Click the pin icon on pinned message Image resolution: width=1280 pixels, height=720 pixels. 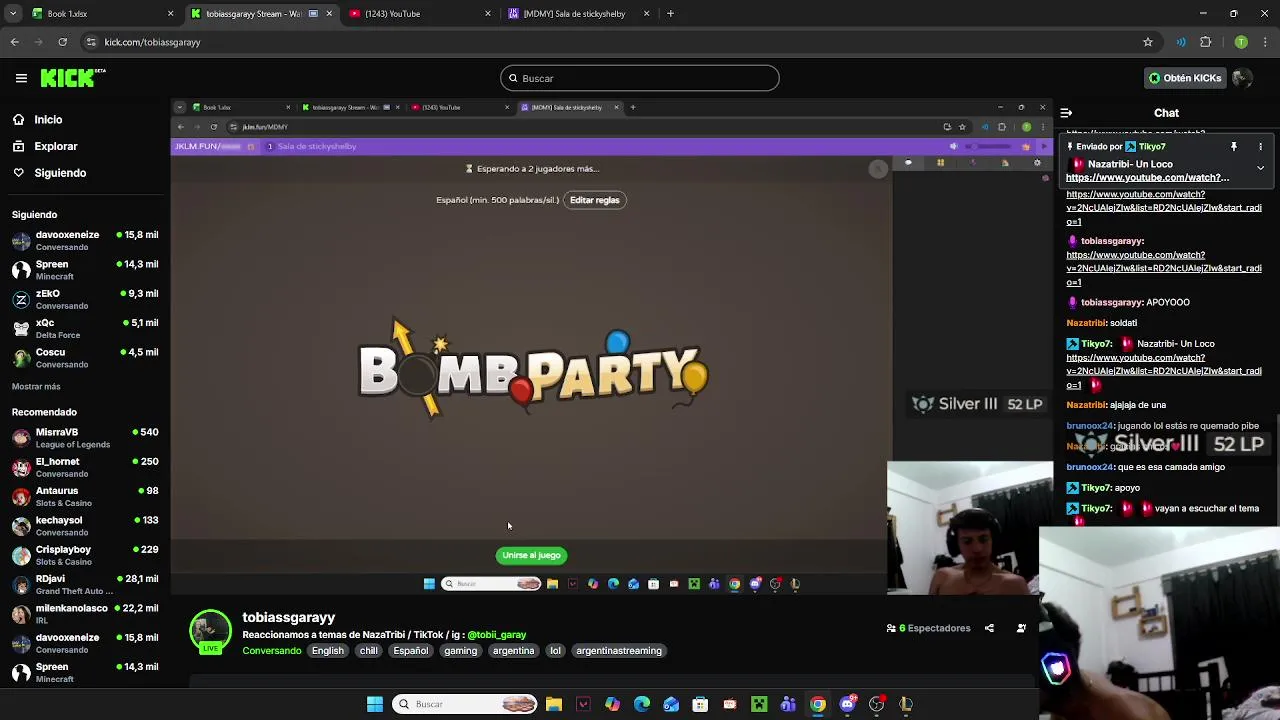pyautogui.click(x=1234, y=147)
